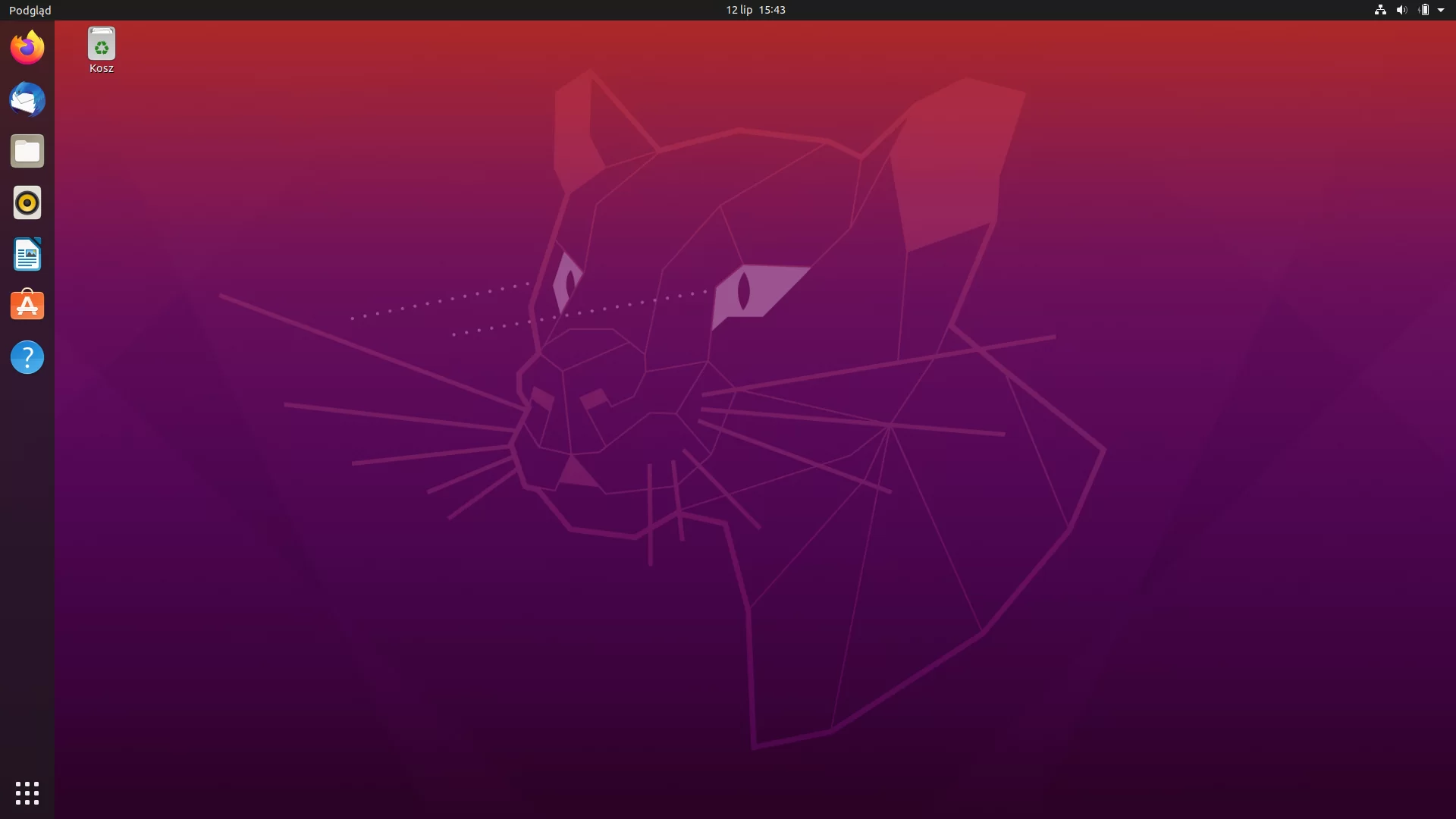Launch Firefox from the dock
The image size is (1456, 819).
point(27,48)
